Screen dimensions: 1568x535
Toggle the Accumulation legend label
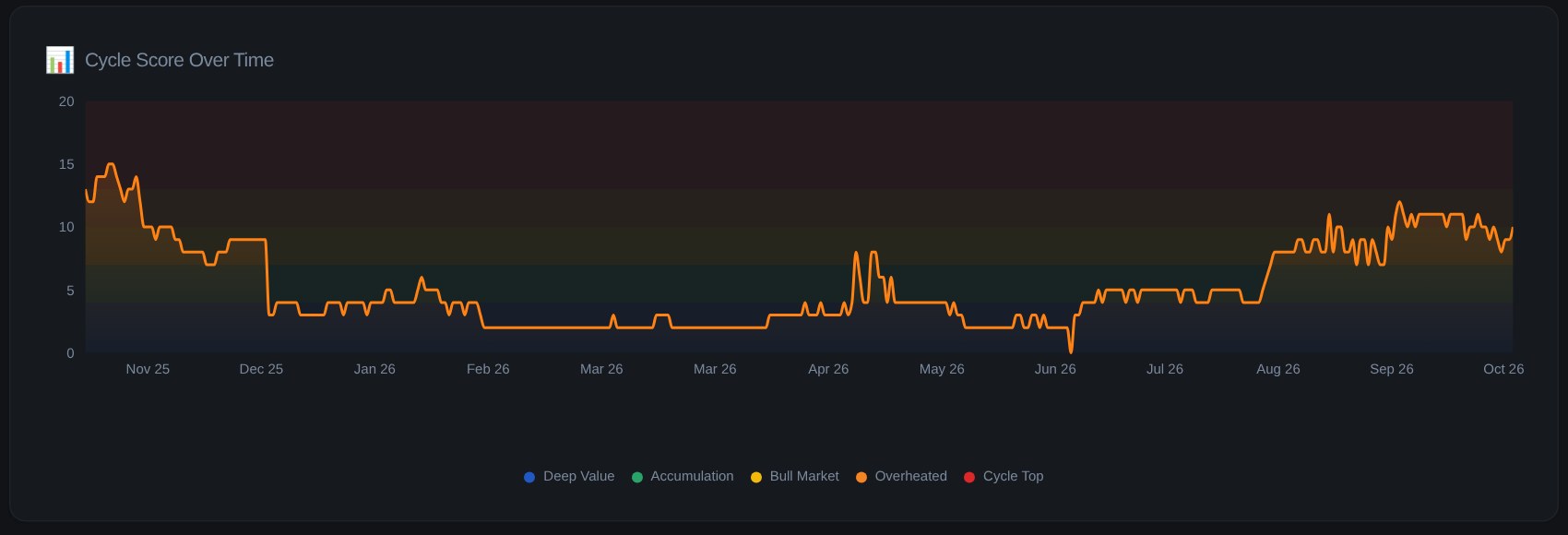(692, 476)
